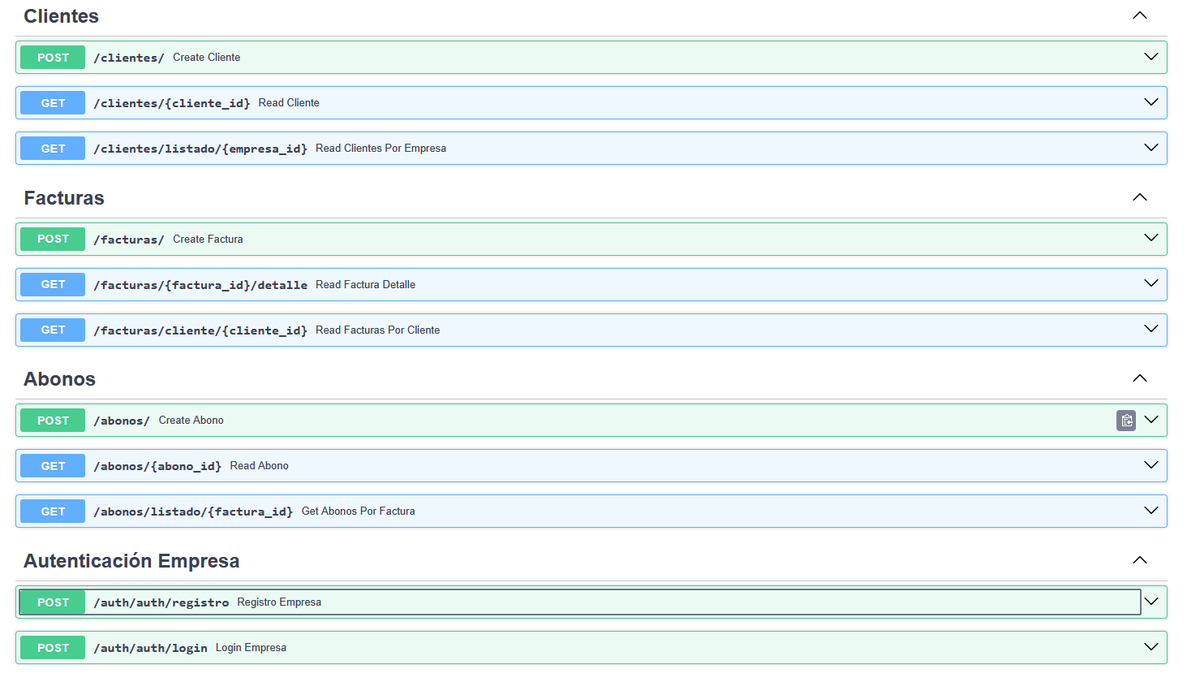
Task: Open the /clientes/listado/{empresa_id} path link
Action: pyautogui.click(x=200, y=148)
